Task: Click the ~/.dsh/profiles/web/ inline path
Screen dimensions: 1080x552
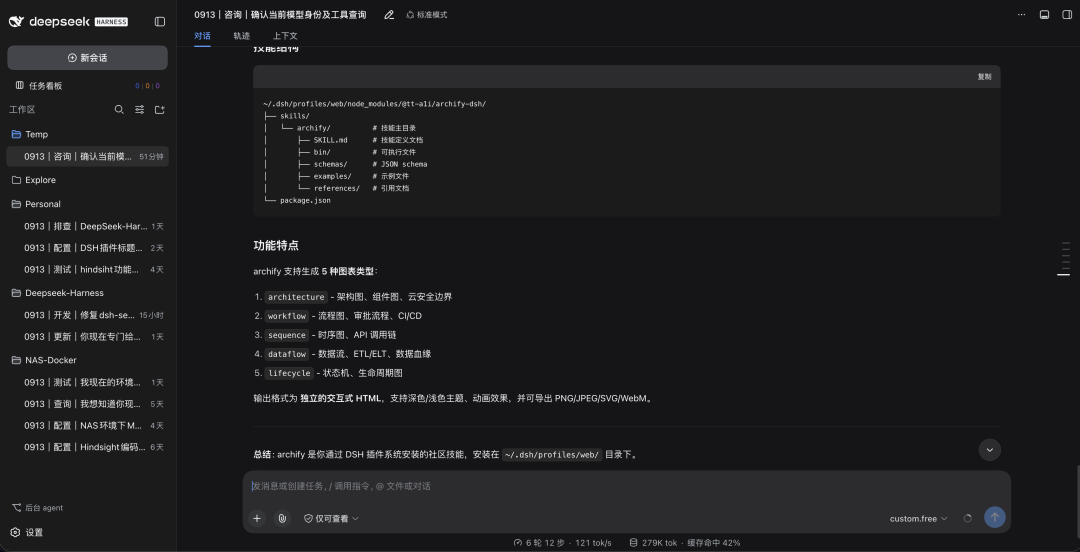Action: pyautogui.click(x=552, y=455)
